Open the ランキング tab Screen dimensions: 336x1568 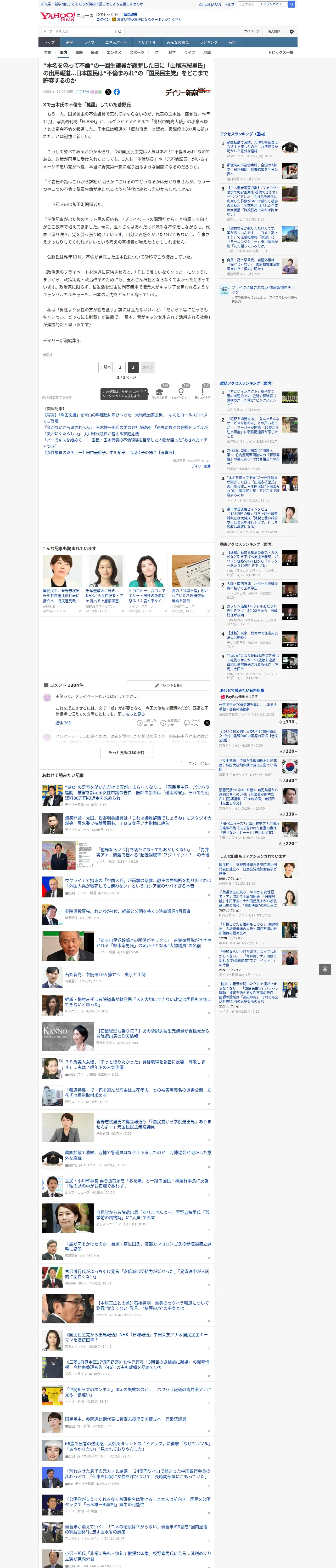(209, 42)
